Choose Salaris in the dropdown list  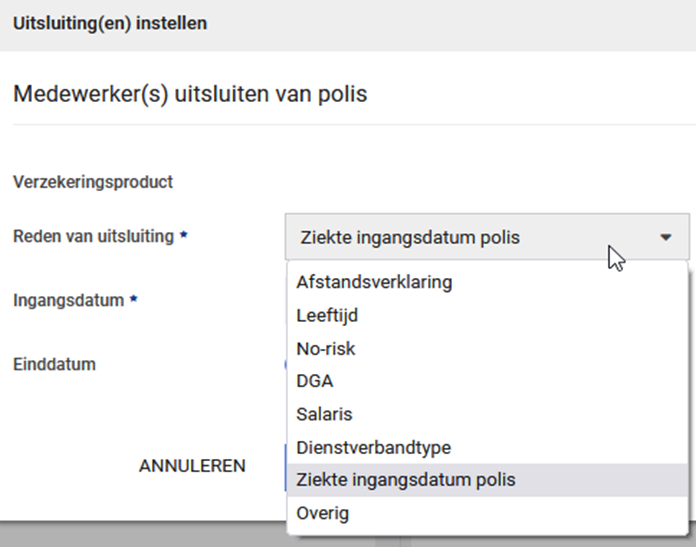[x=324, y=414]
